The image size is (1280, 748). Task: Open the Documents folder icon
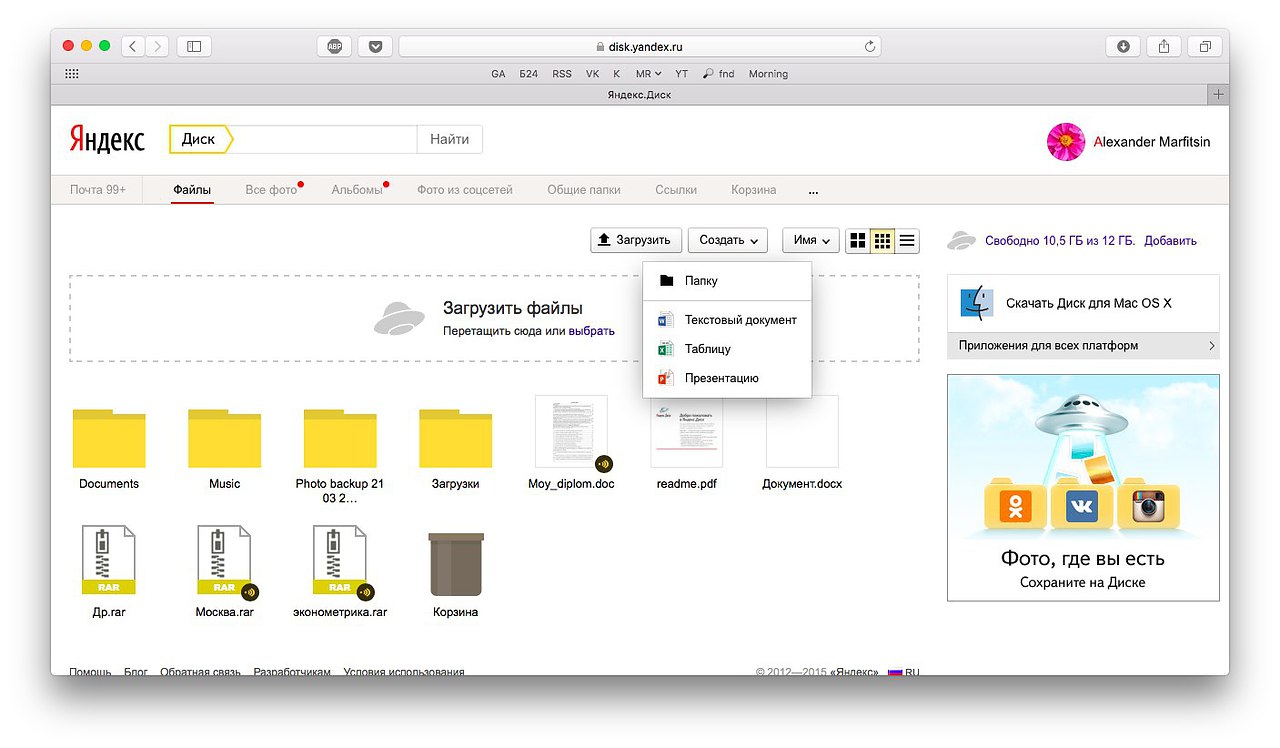(x=109, y=439)
